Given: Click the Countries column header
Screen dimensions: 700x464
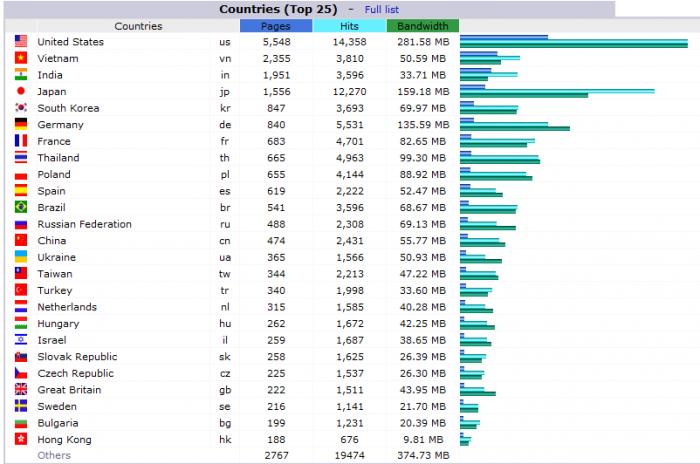Looking at the screenshot, I should tap(138, 26).
